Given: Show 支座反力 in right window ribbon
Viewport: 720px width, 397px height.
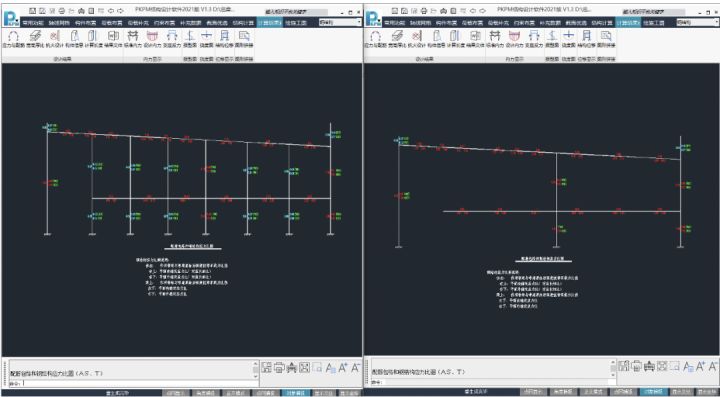Looking at the screenshot, I should 533,39.
